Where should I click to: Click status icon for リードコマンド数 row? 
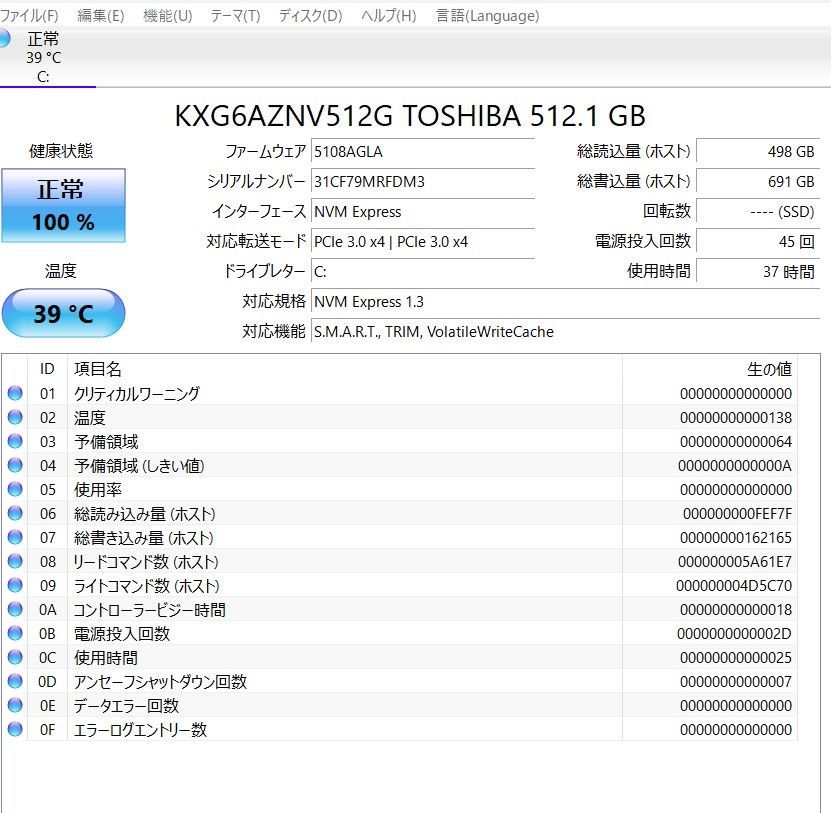tap(15, 561)
